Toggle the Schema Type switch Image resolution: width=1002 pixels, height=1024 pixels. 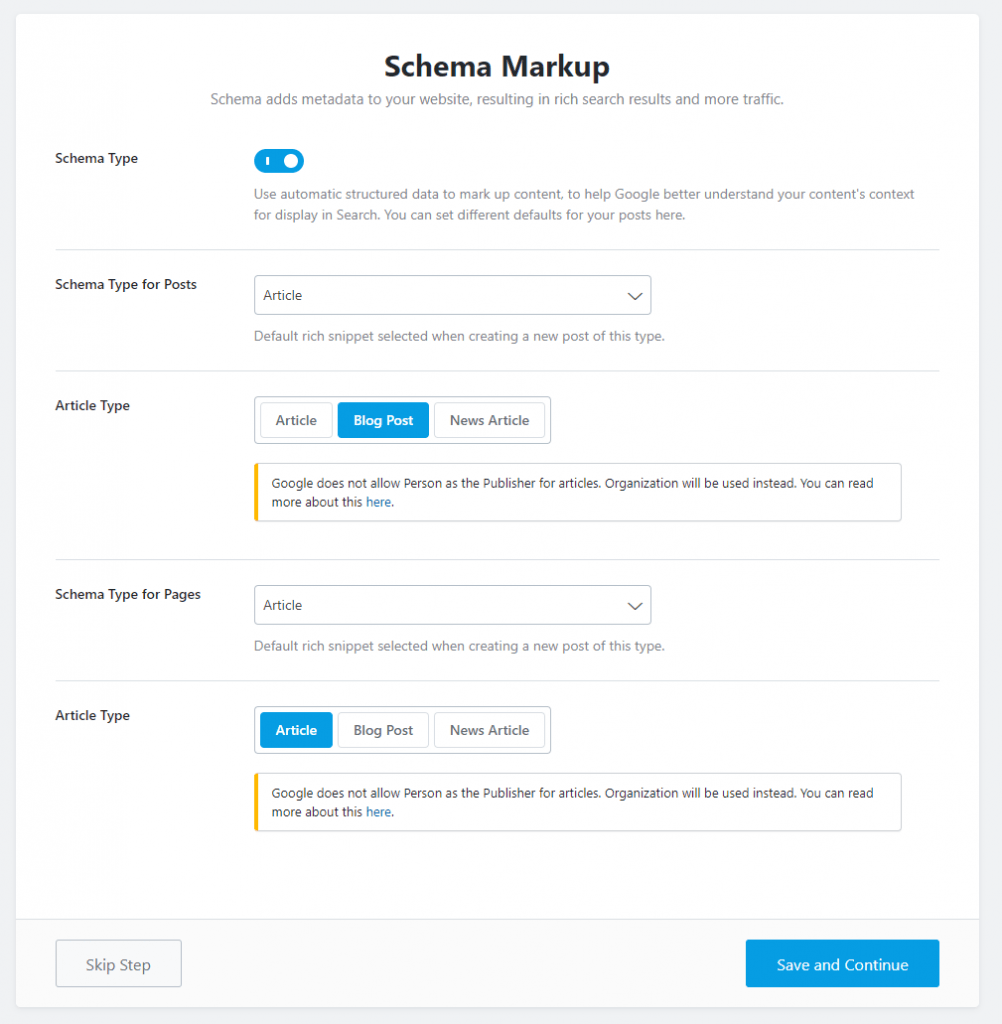pyautogui.click(x=279, y=161)
